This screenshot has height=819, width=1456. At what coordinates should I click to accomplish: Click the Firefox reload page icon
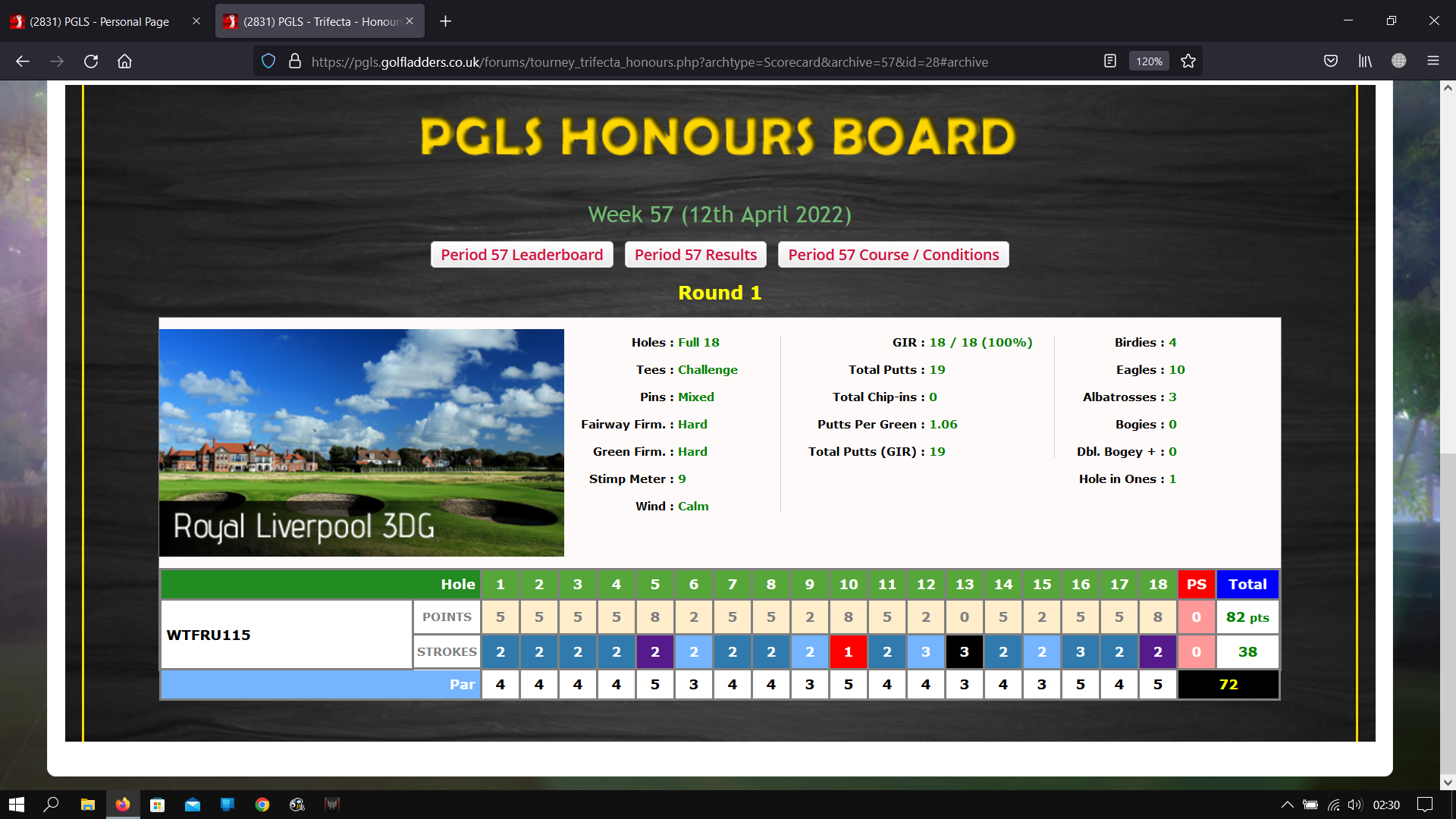(x=91, y=61)
